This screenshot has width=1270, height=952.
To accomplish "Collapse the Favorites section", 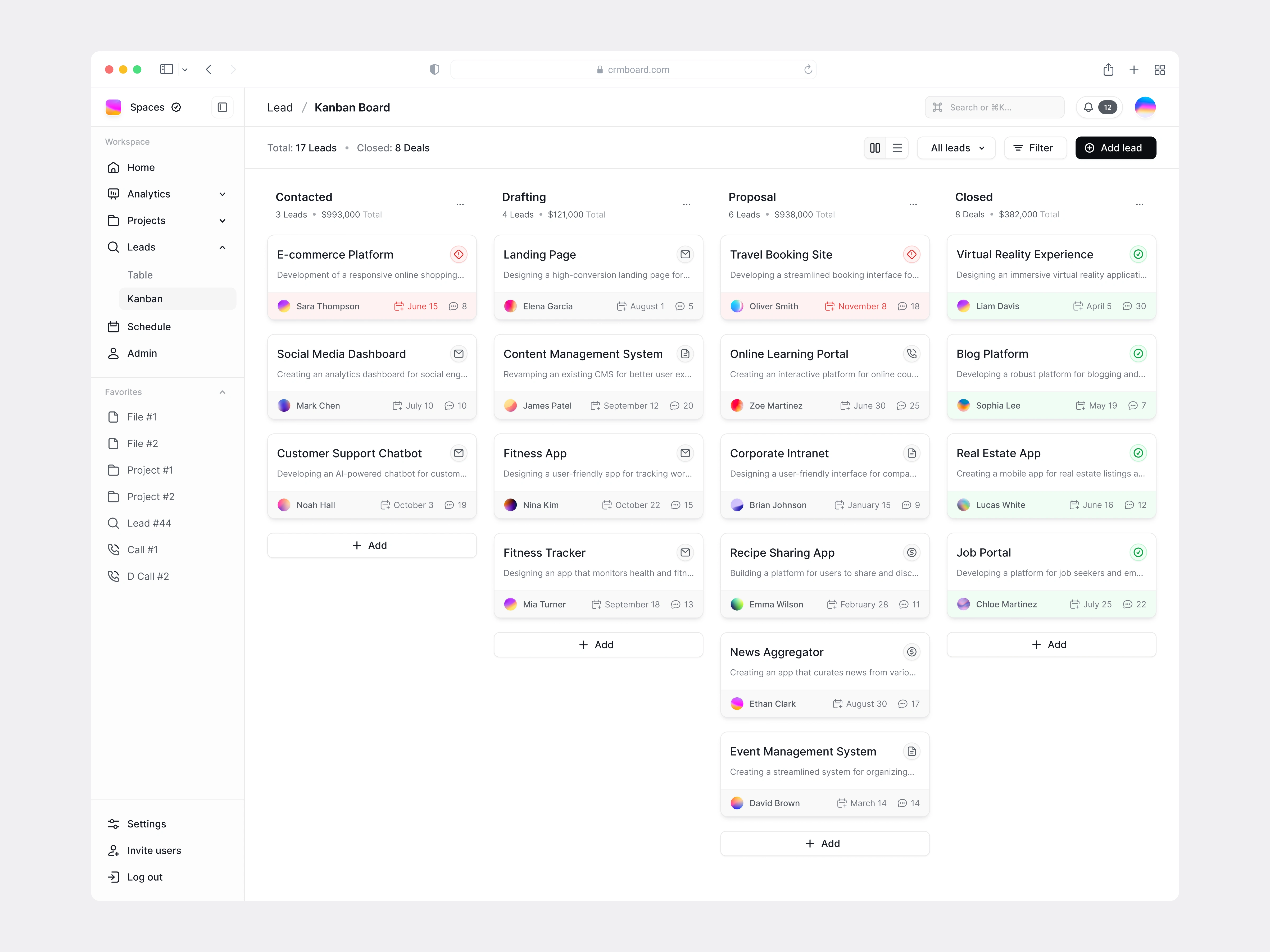I will pyautogui.click(x=222, y=392).
